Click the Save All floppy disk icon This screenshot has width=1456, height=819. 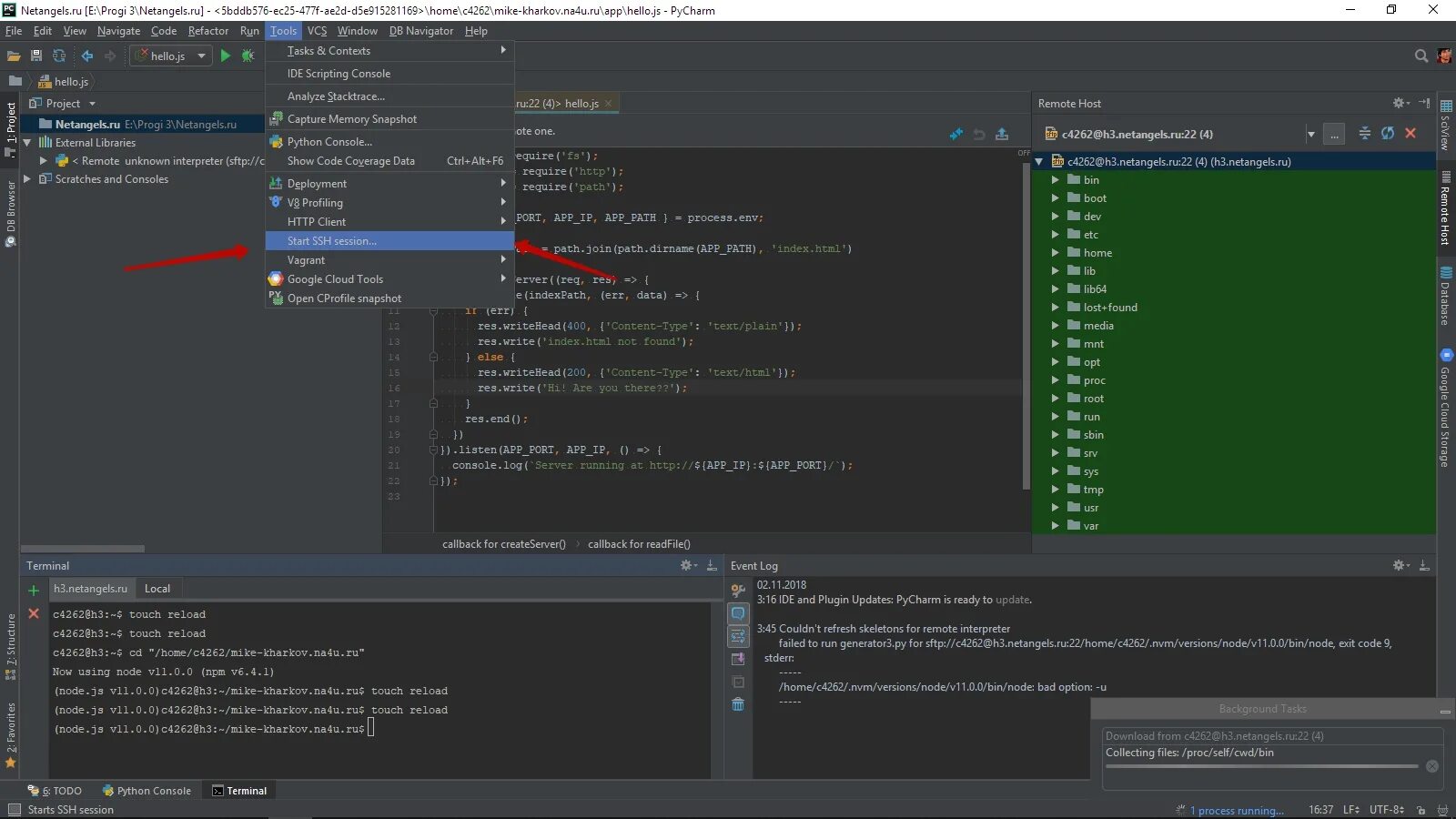click(x=36, y=56)
